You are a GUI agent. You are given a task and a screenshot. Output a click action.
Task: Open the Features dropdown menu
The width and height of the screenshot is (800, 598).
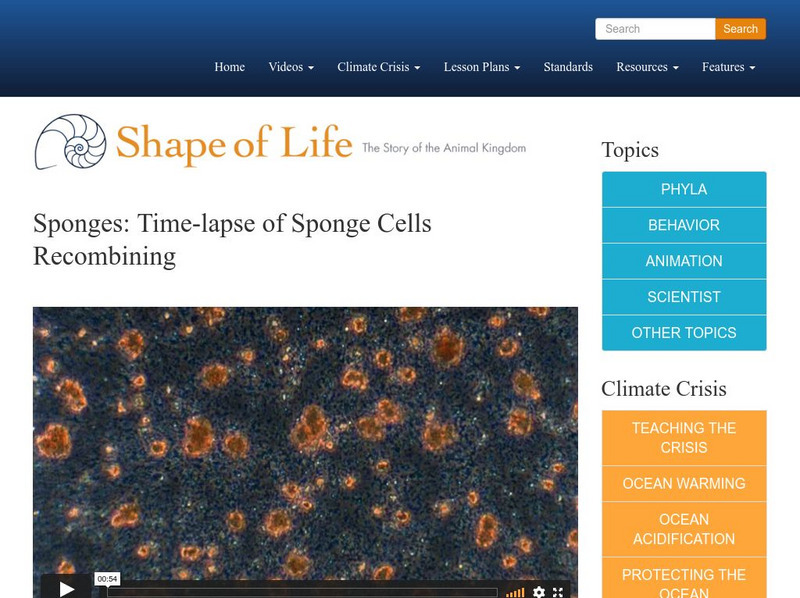tap(731, 67)
